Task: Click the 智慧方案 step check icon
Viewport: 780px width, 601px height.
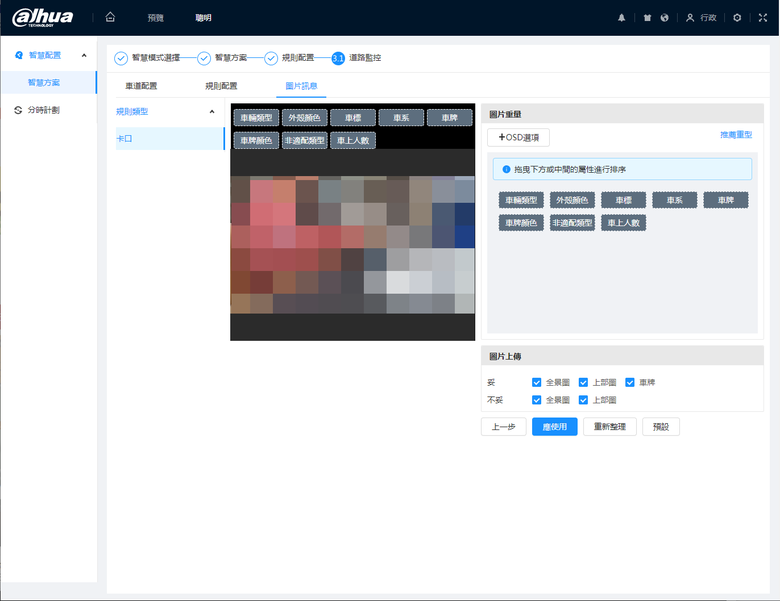Action: pos(204,58)
